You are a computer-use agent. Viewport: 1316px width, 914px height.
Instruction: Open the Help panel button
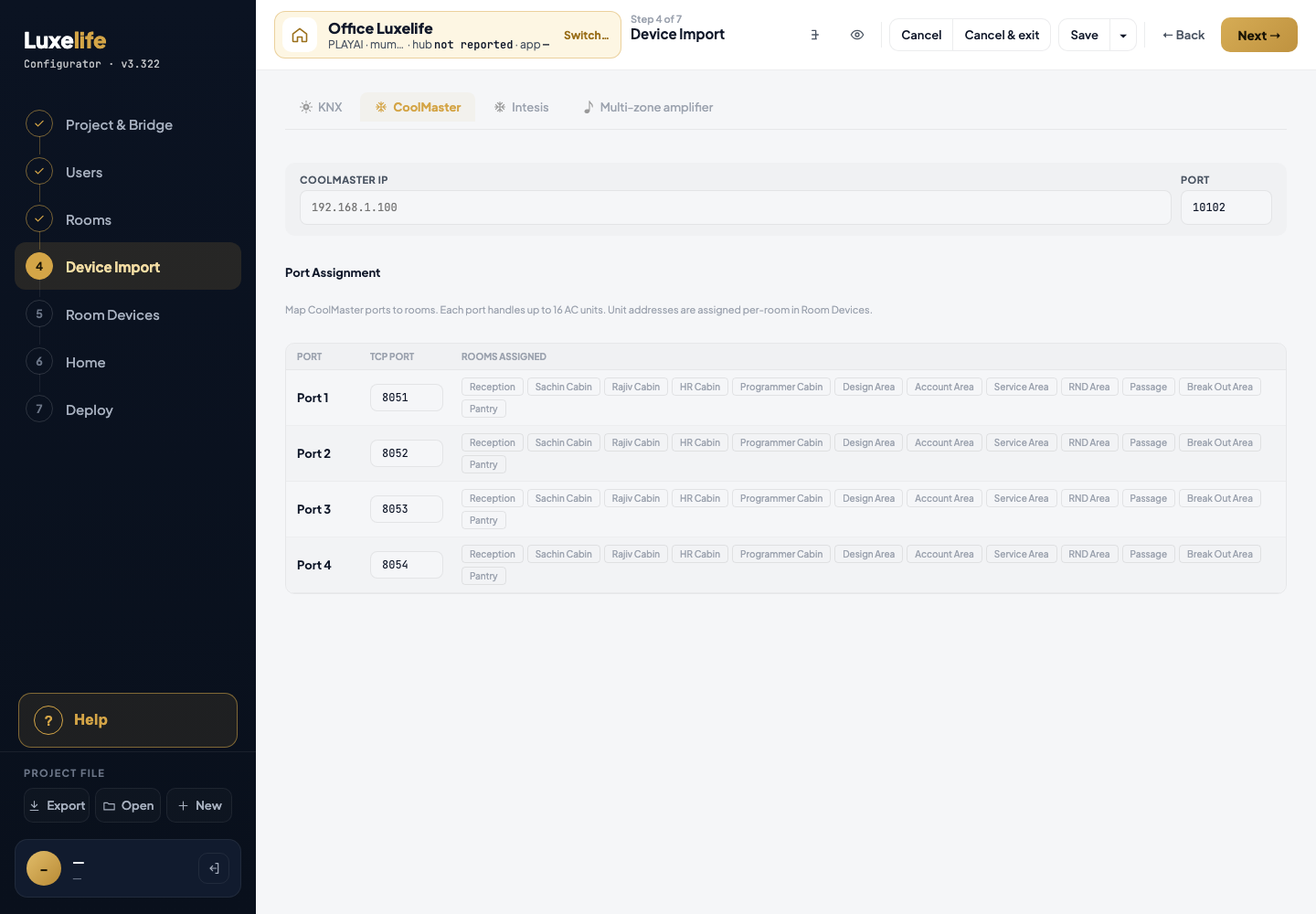click(128, 720)
